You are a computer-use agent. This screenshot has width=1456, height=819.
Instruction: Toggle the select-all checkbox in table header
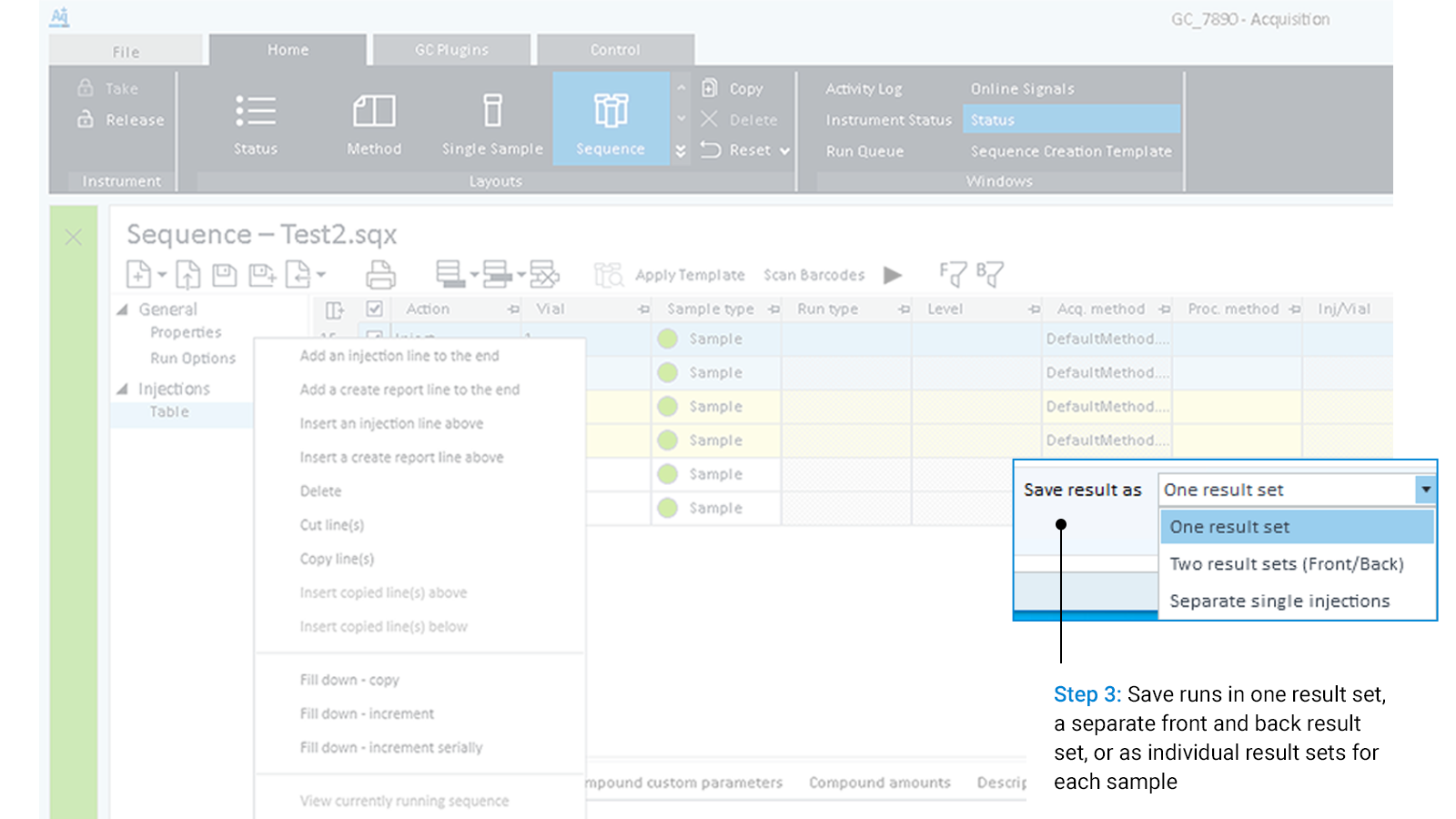point(374,308)
